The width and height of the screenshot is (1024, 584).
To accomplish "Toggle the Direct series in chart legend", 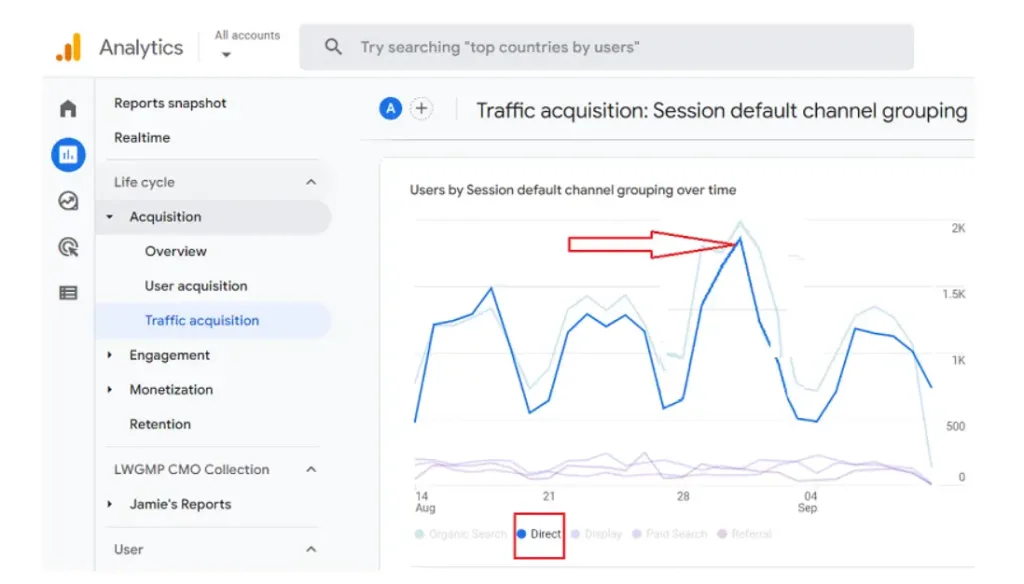I will [x=540, y=534].
